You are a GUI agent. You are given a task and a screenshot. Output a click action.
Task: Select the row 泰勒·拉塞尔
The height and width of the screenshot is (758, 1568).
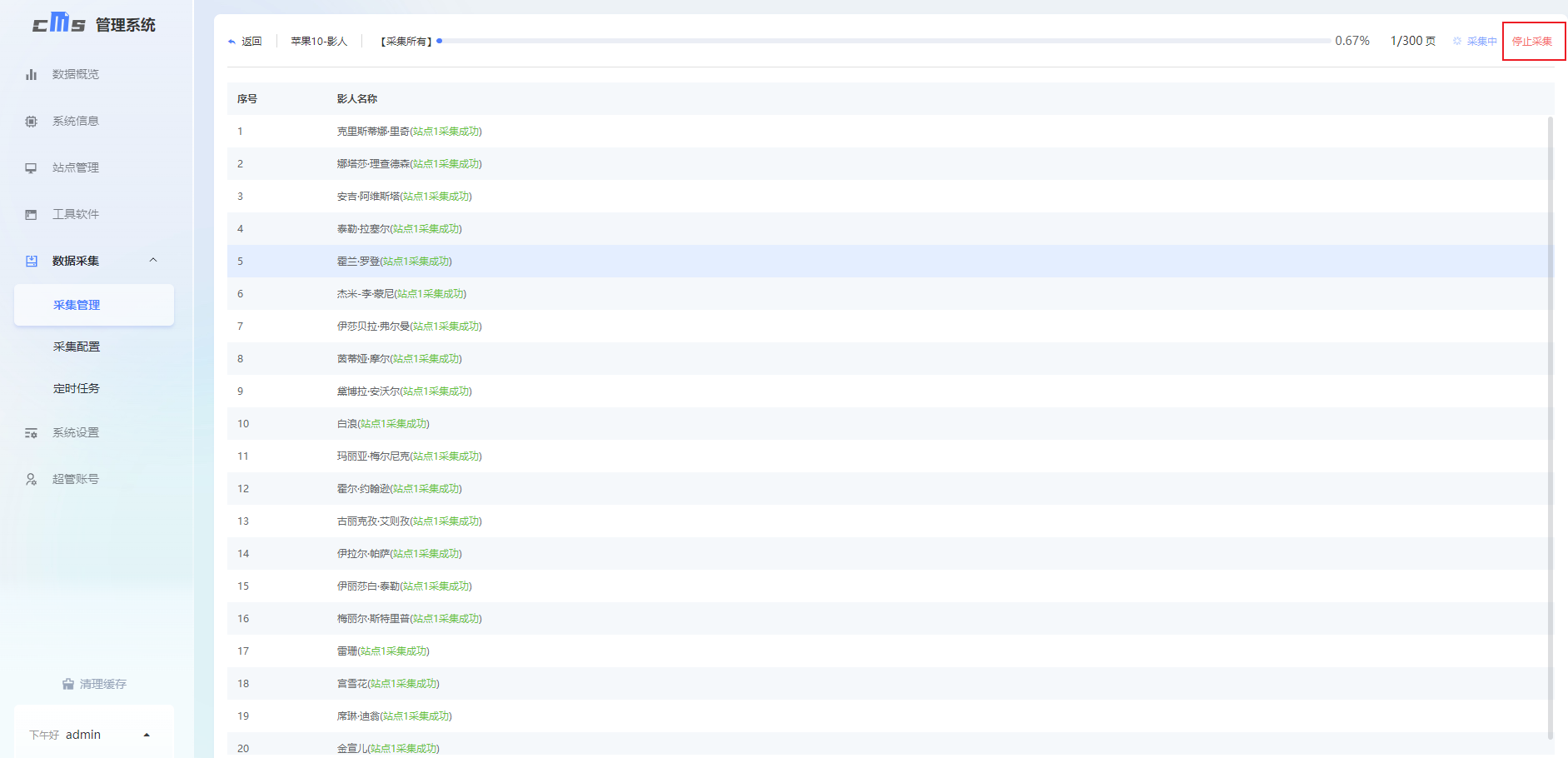(890, 228)
